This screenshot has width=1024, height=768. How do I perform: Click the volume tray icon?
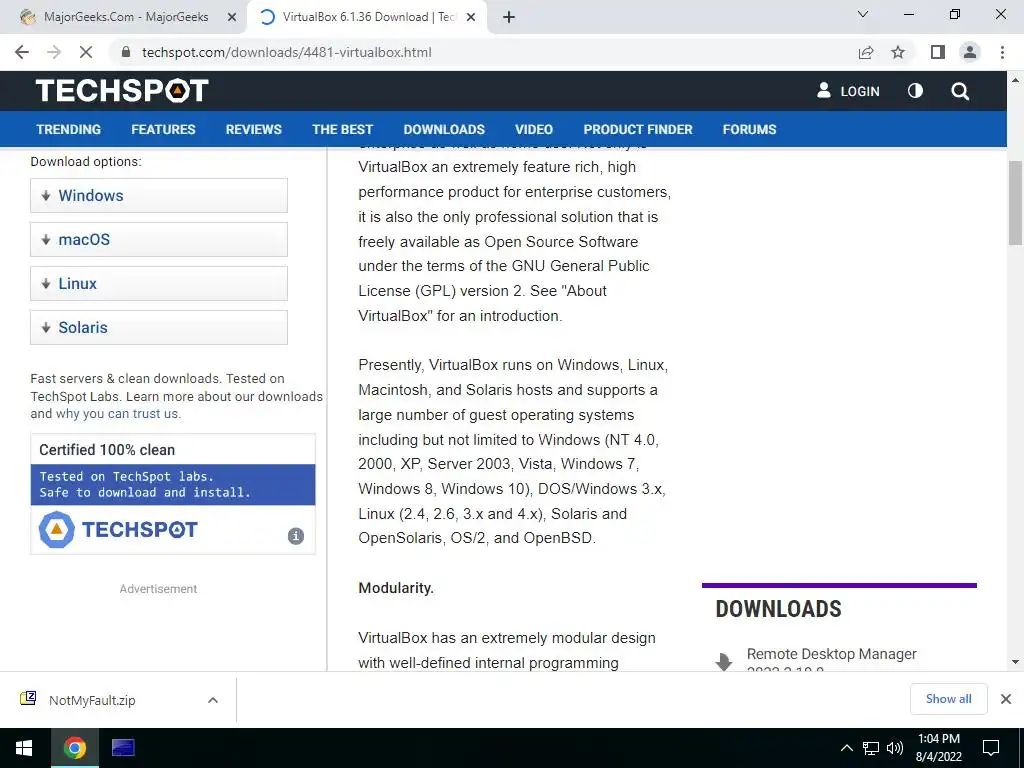click(x=895, y=748)
